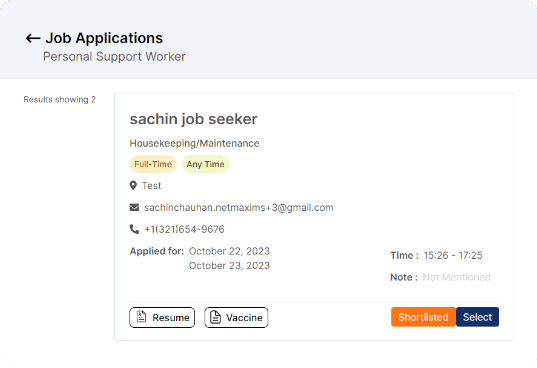Viewport: 537px width, 368px height.
Task: Click the Results showing 2 text
Action: click(60, 100)
